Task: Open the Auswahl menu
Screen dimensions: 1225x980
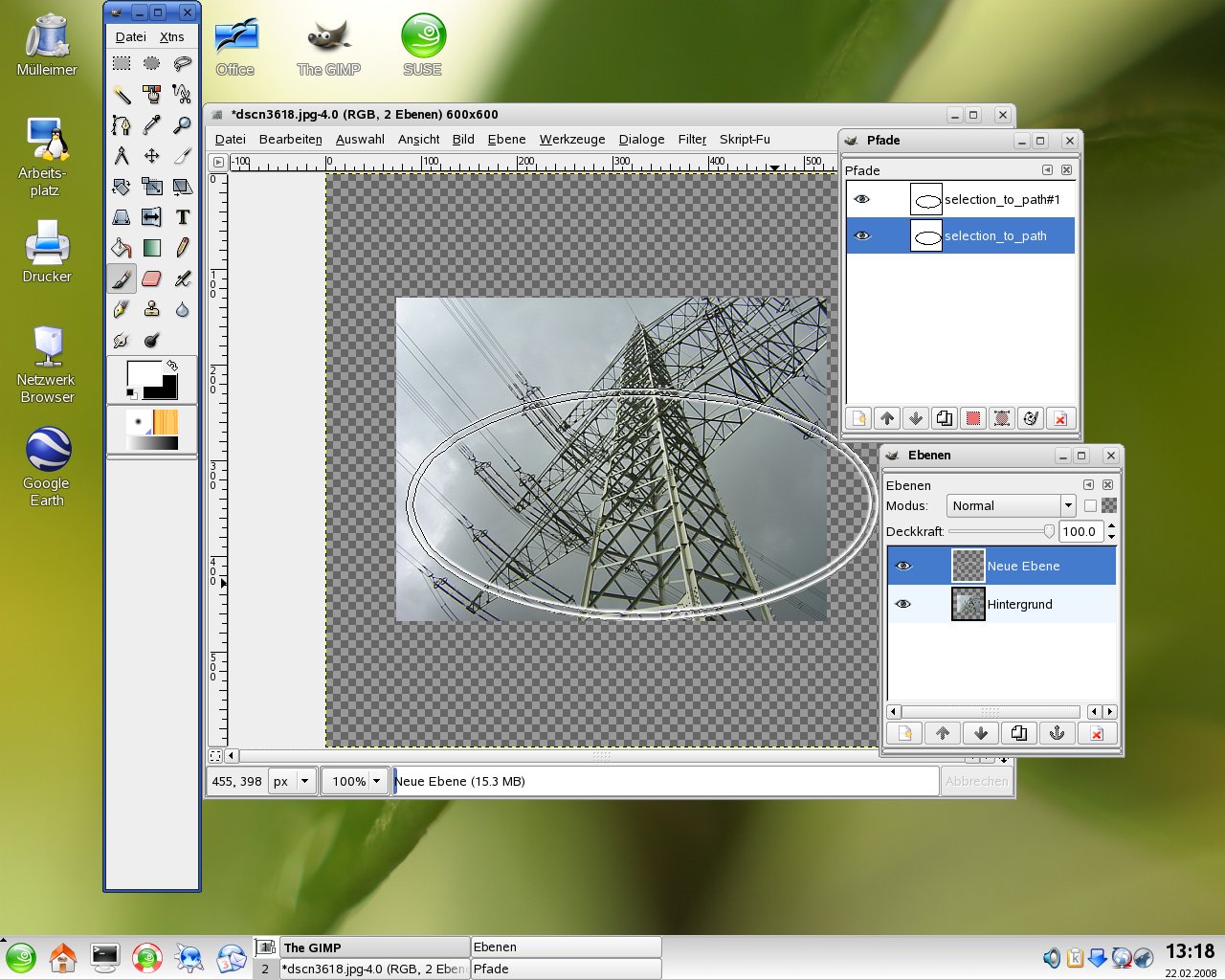Action: (x=360, y=139)
